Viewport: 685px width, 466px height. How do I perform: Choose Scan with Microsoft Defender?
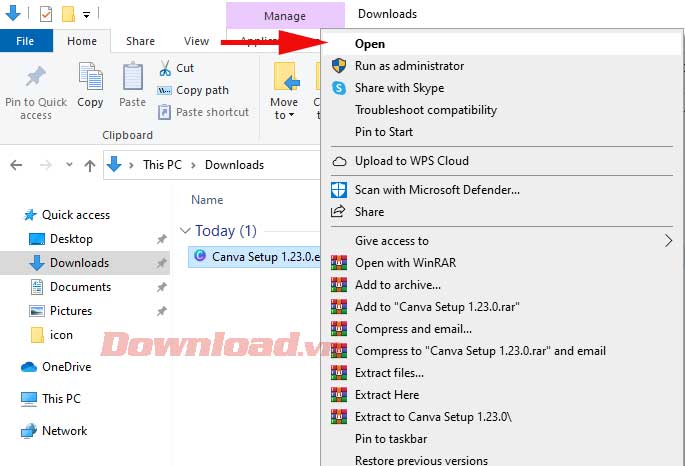point(502,190)
